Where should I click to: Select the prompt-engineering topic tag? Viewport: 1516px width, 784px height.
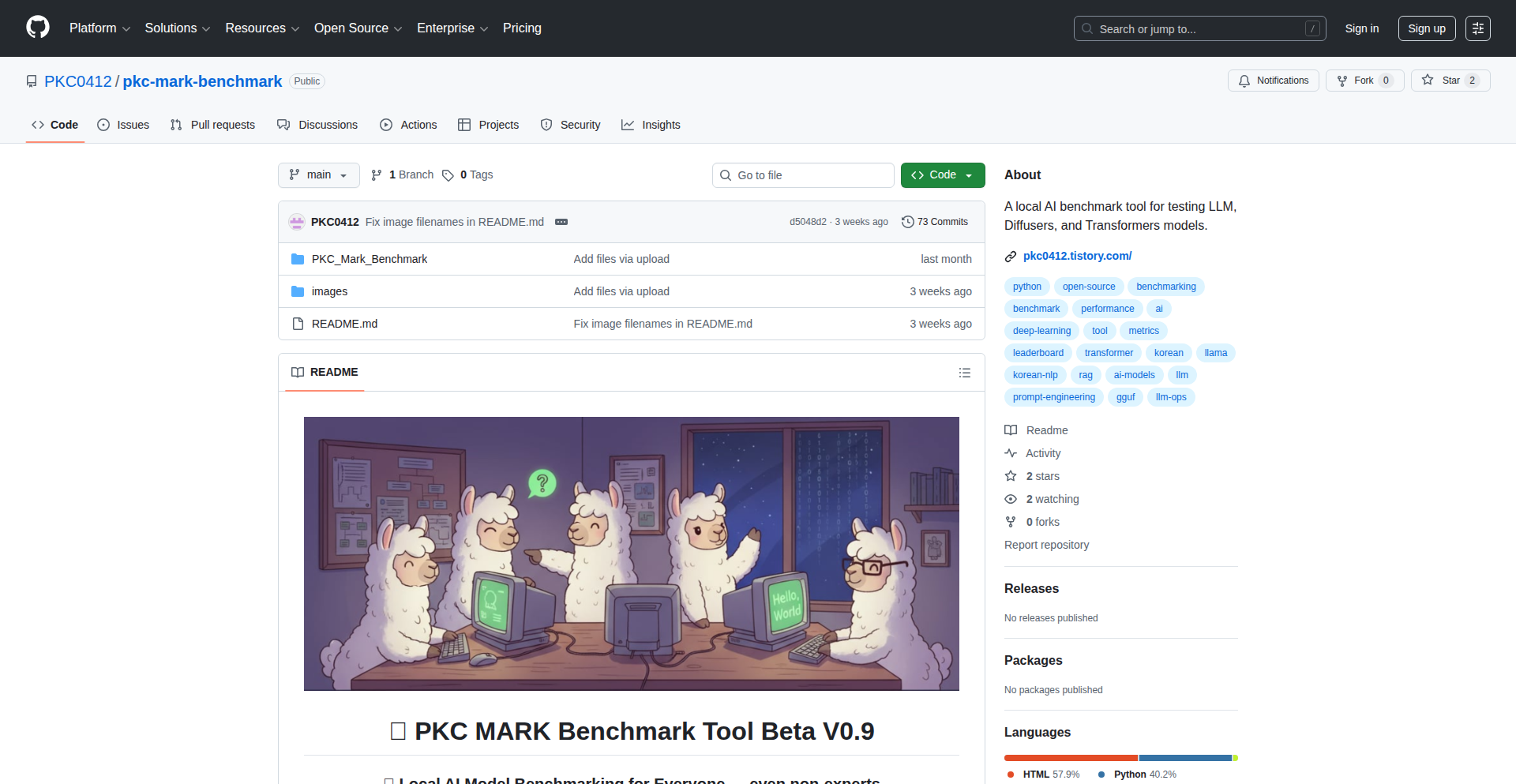(1054, 397)
